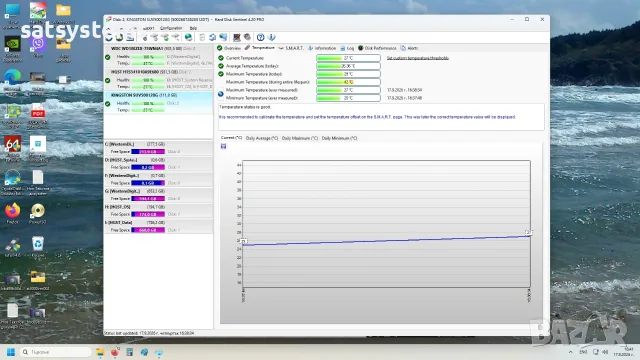Select the KINGSTON SUV500 disk entry

click(158, 102)
